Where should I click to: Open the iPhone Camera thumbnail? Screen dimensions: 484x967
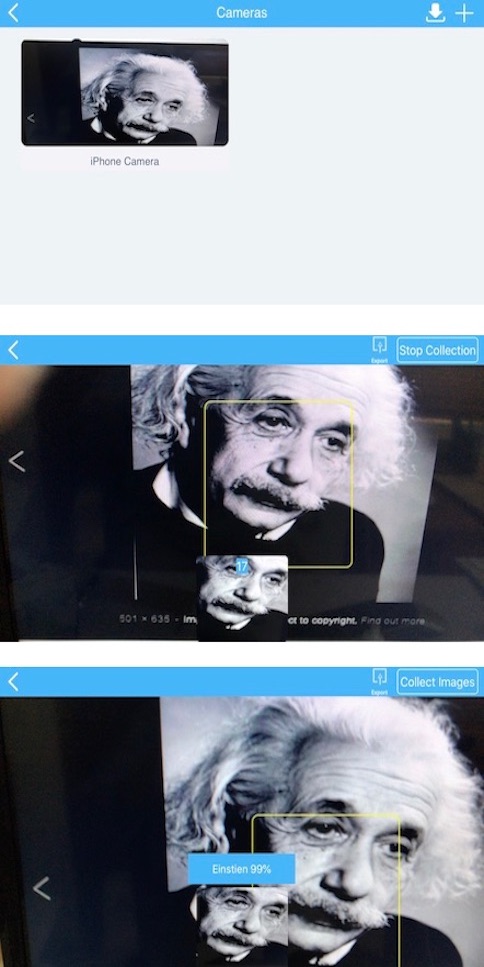click(125, 93)
